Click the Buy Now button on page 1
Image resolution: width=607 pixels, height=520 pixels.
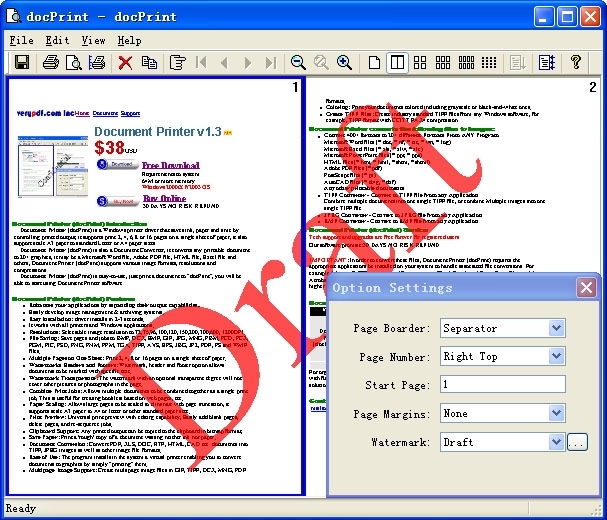pos(118,201)
